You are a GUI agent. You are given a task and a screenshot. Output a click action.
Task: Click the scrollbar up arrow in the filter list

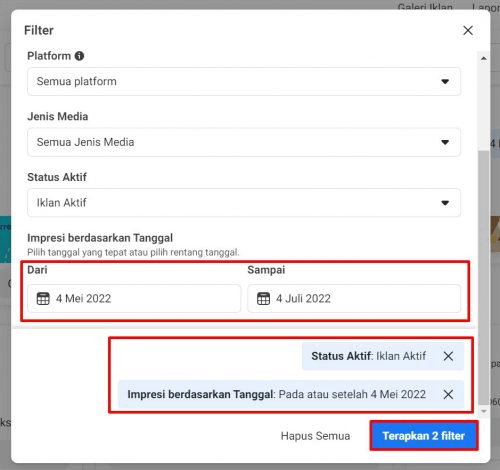pyautogui.click(x=484, y=58)
